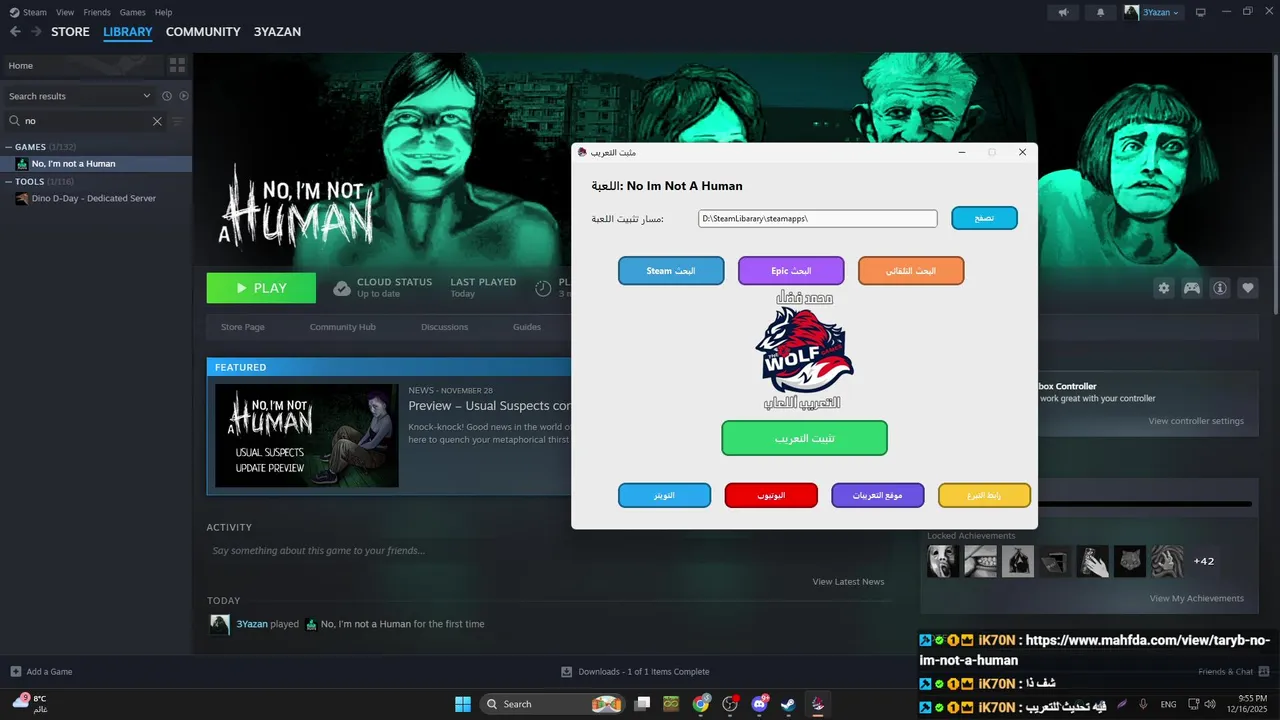The width and height of the screenshot is (1280, 720).
Task: Click the cloud status check icon
Action: tap(342, 288)
